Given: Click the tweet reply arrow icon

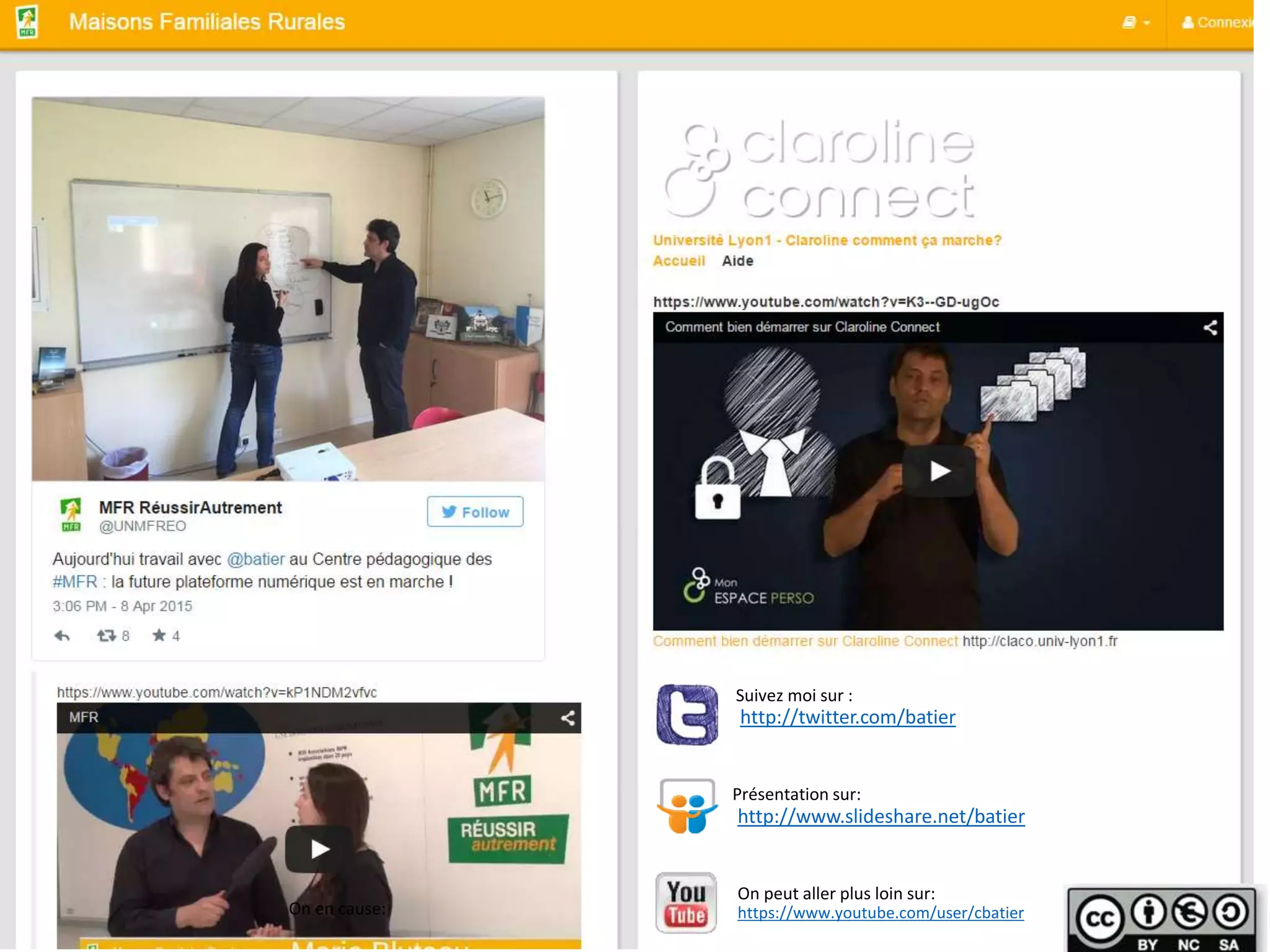Looking at the screenshot, I should click(x=62, y=636).
